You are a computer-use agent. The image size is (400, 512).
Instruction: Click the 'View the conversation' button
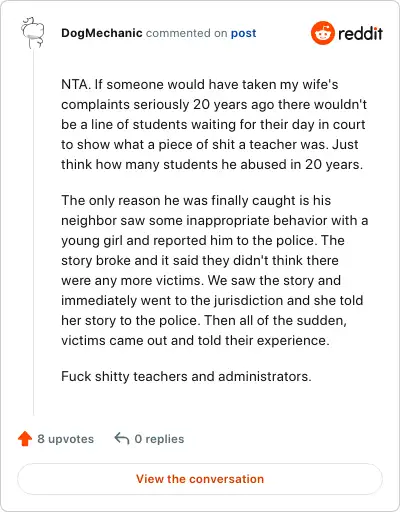coord(200,479)
